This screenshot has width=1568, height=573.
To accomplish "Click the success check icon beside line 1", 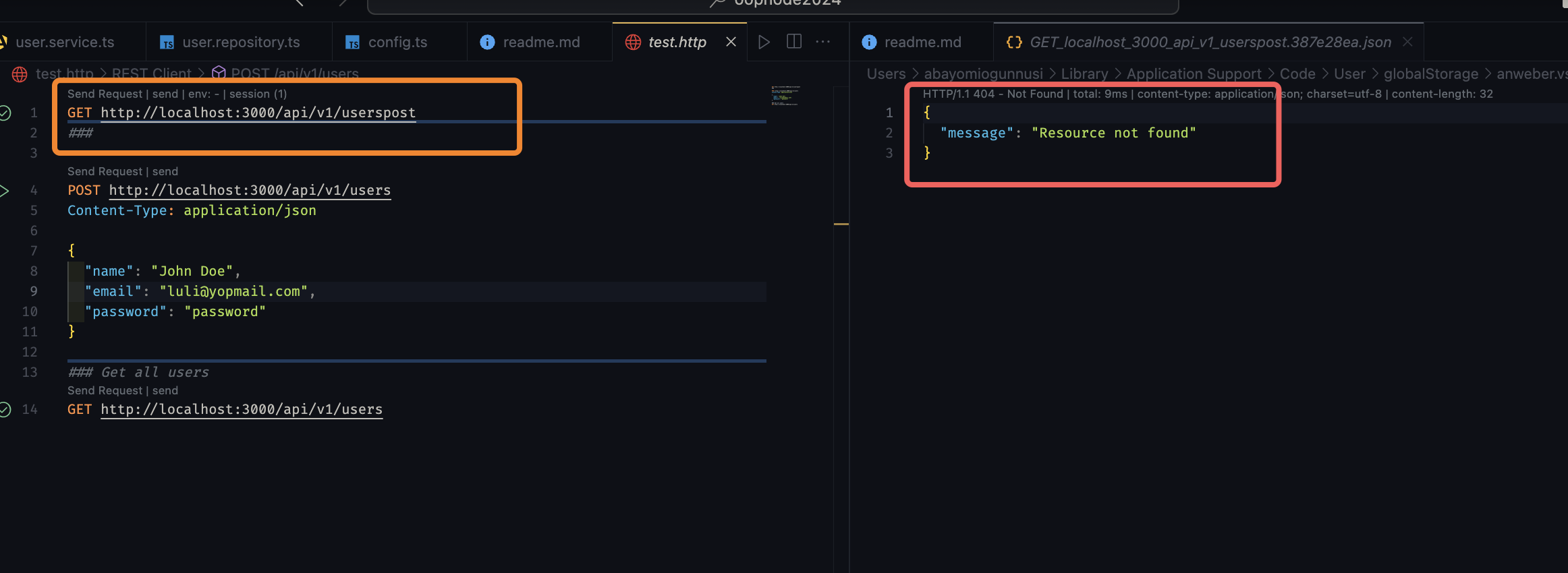I will click(5, 113).
